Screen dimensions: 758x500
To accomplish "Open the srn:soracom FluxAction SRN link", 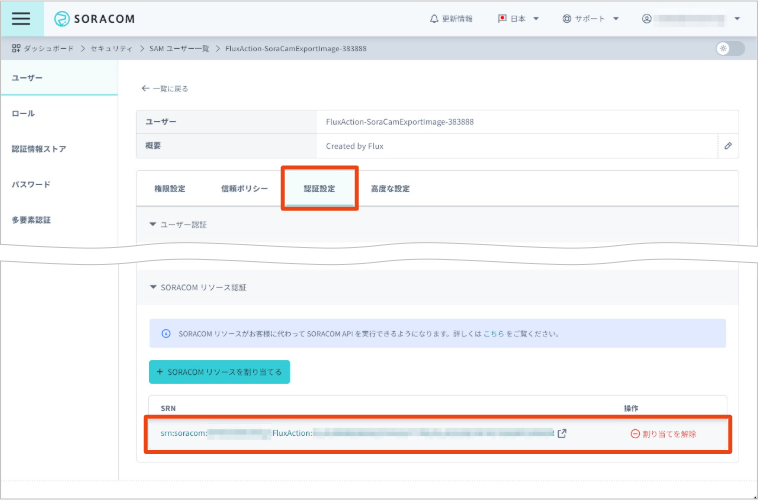I will 357,433.
